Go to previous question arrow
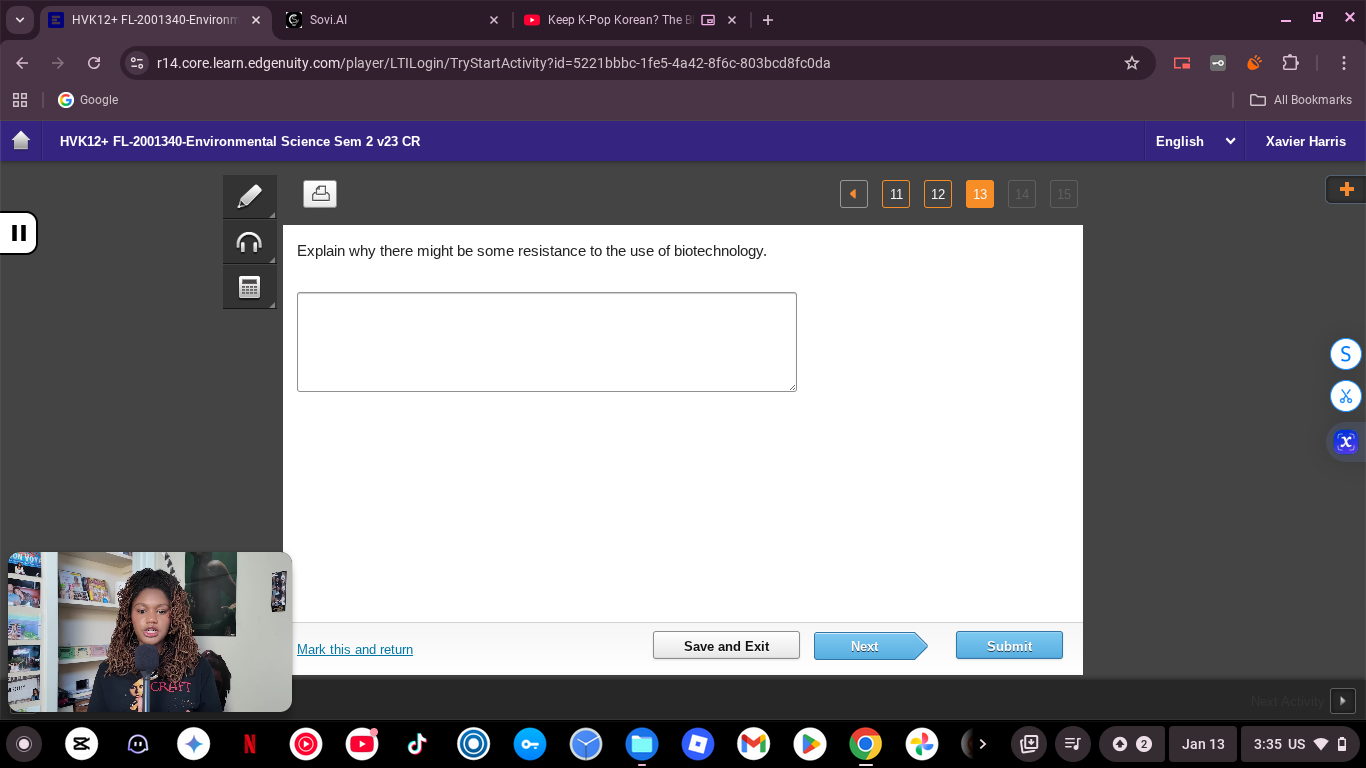The image size is (1366, 768). point(853,194)
